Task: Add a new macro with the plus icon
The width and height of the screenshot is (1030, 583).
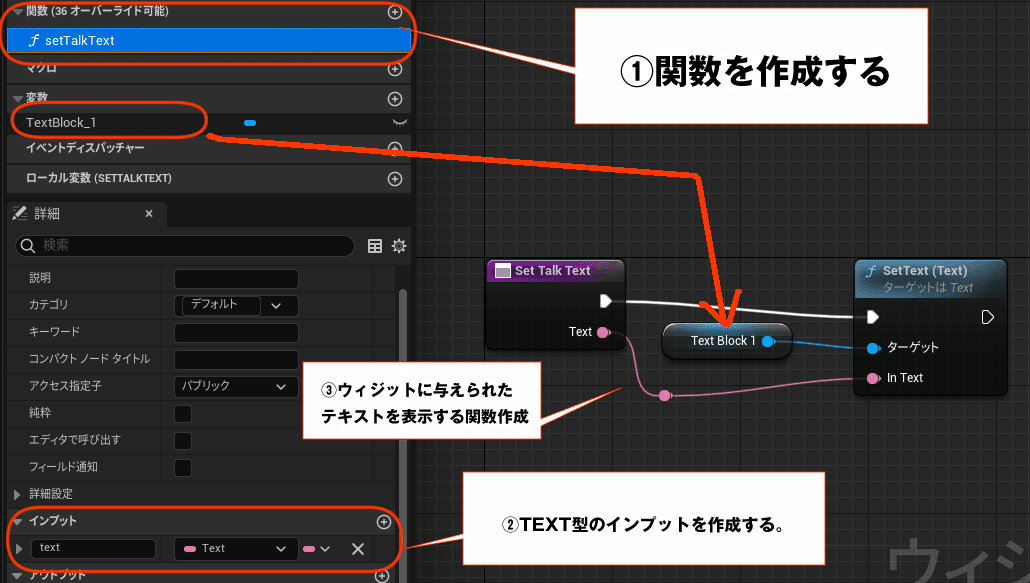Action: 395,68
